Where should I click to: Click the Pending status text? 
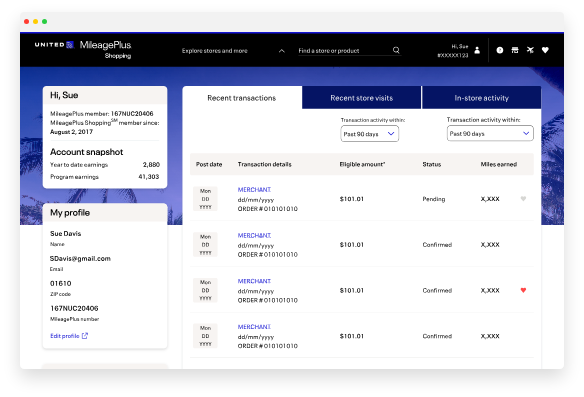pyautogui.click(x=434, y=199)
